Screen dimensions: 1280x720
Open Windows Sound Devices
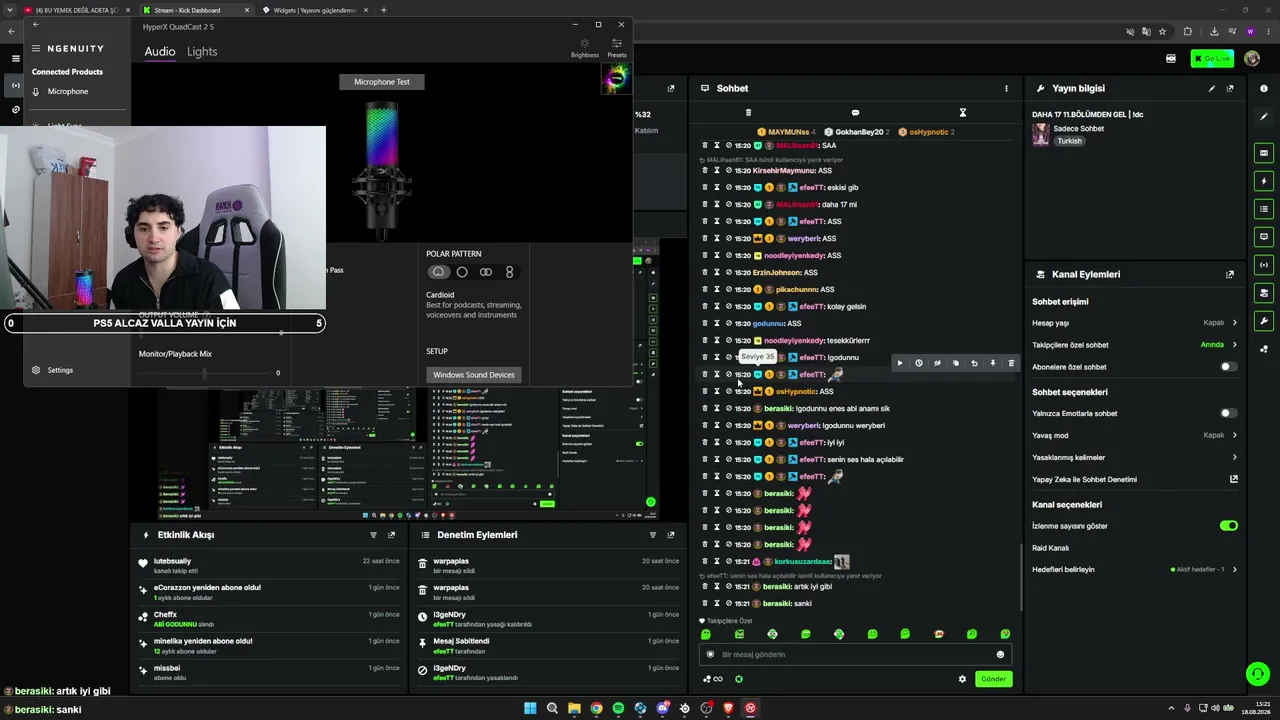474,375
